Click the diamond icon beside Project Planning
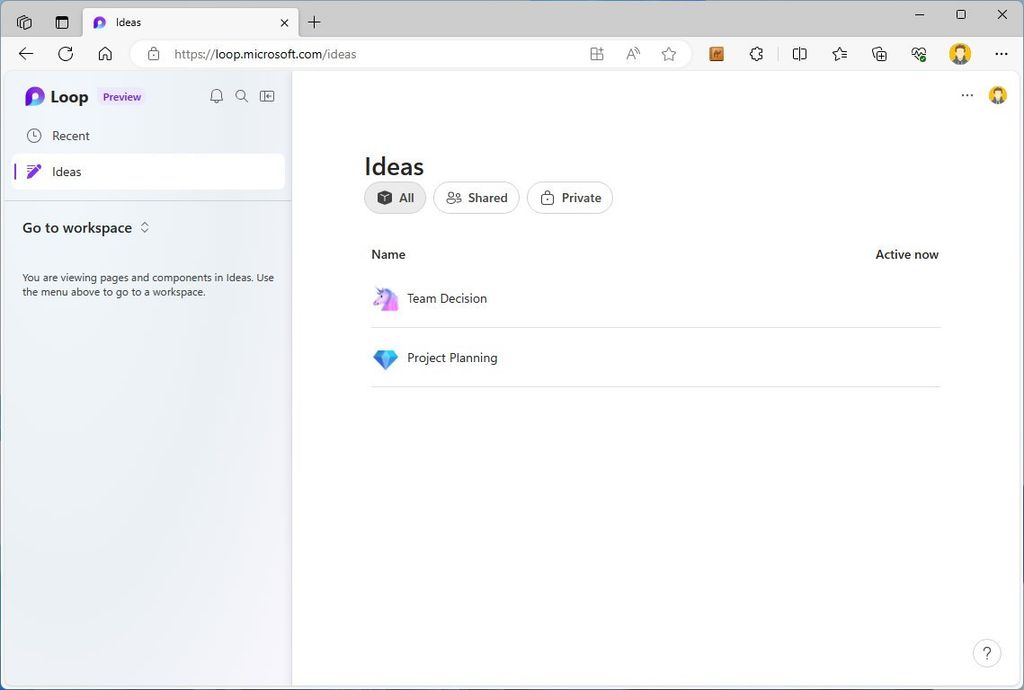Image resolution: width=1024 pixels, height=690 pixels. [x=384, y=358]
